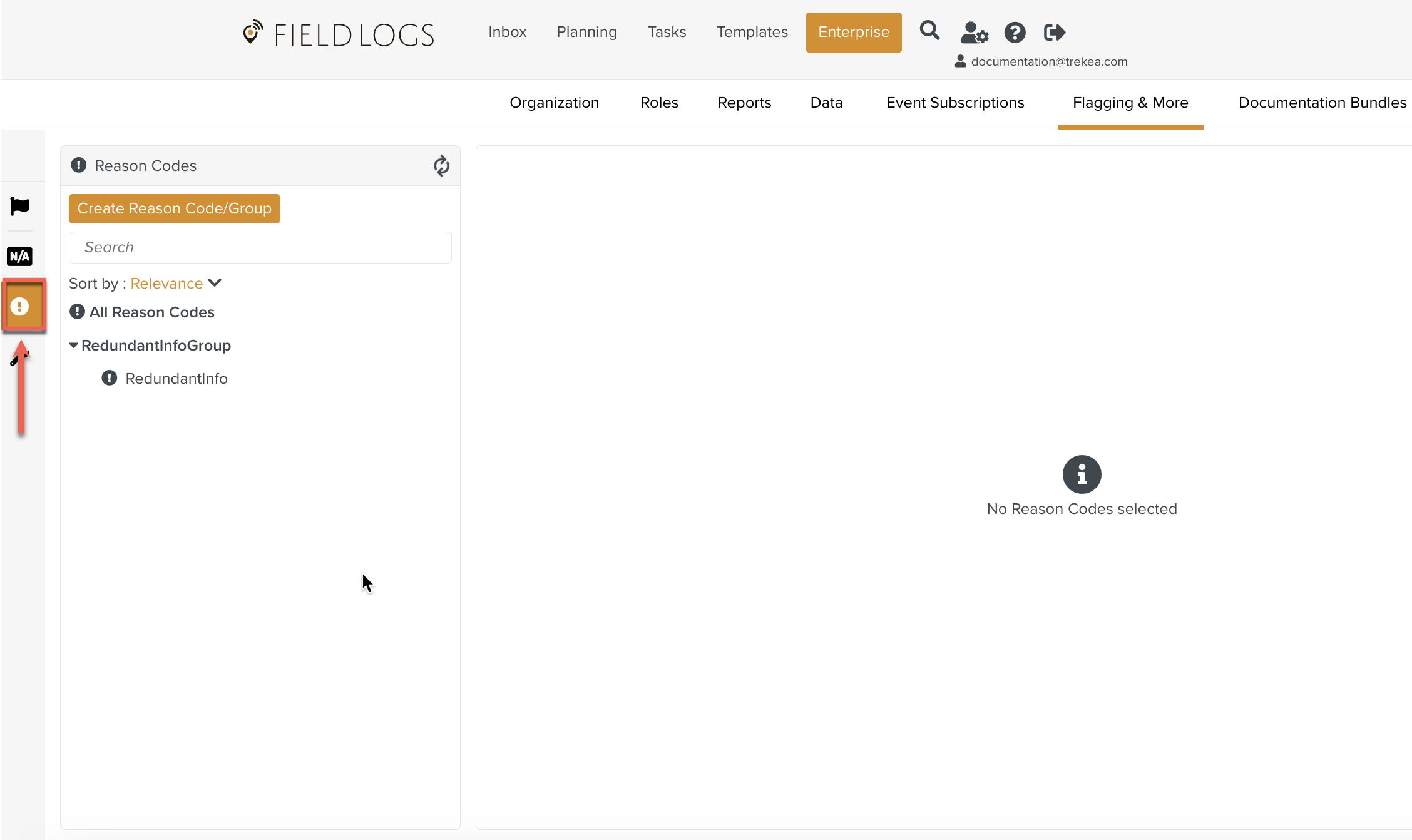The width and height of the screenshot is (1412, 840).
Task: Select All Reason Codes entry
Action: 151,312
